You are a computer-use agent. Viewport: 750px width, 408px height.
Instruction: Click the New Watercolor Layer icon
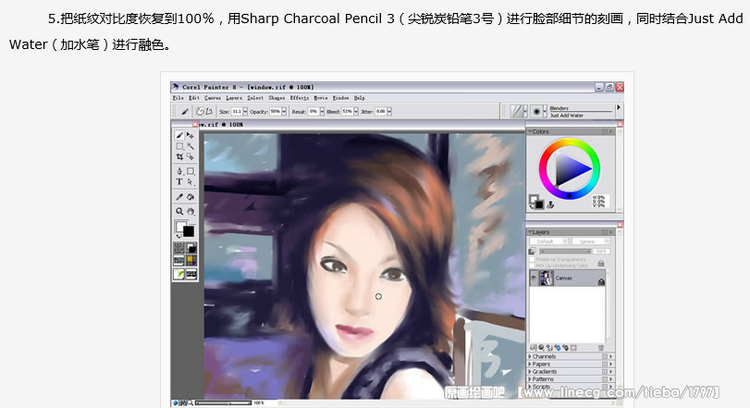(x=558, y=348)
